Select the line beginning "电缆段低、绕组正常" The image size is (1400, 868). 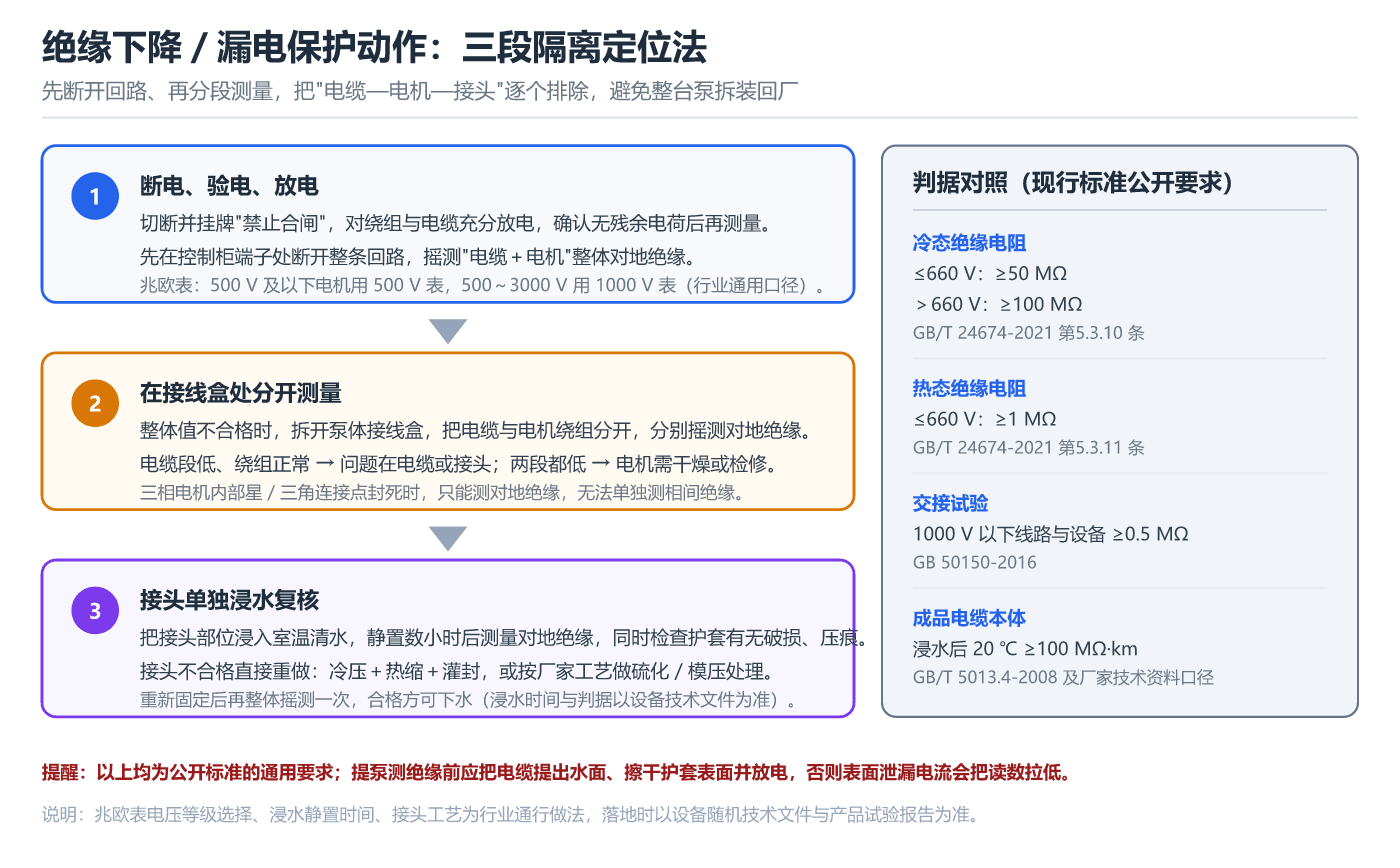(x=458, y=463)
